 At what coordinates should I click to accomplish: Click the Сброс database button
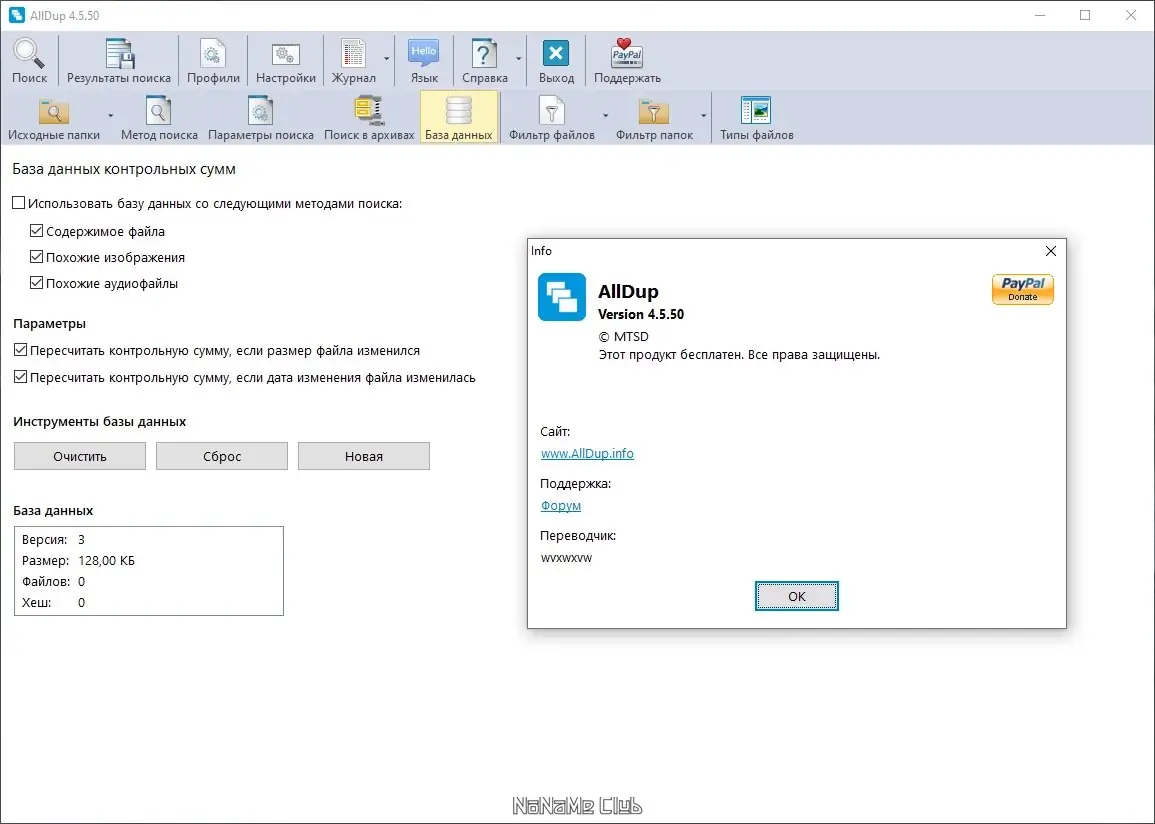222,456
